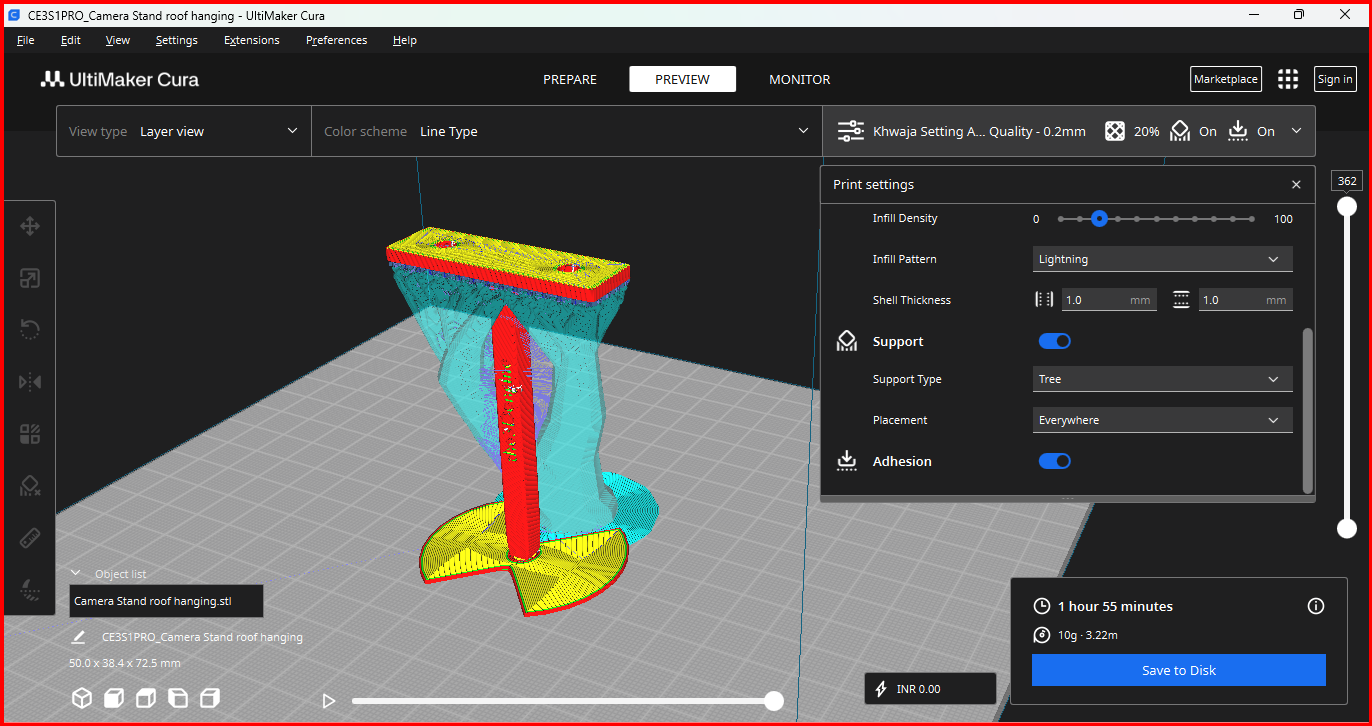Open the Infill Pattern Lightning dropdown
1372x726 pixels.
(1162, 259)
